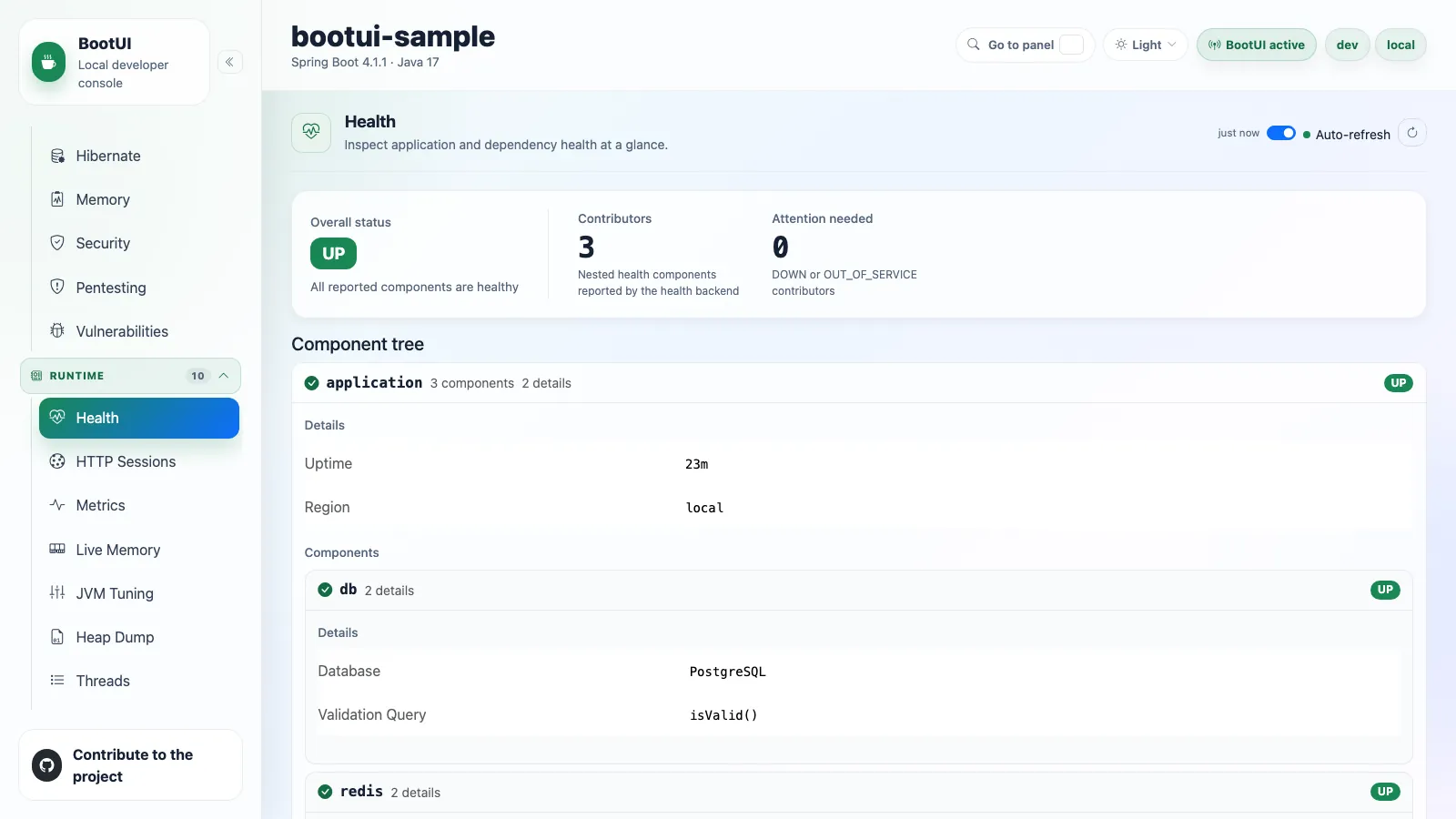Go to the Threads panel
The width and height of the screenshot is (1456, 819).
click(x=139, y=681)
